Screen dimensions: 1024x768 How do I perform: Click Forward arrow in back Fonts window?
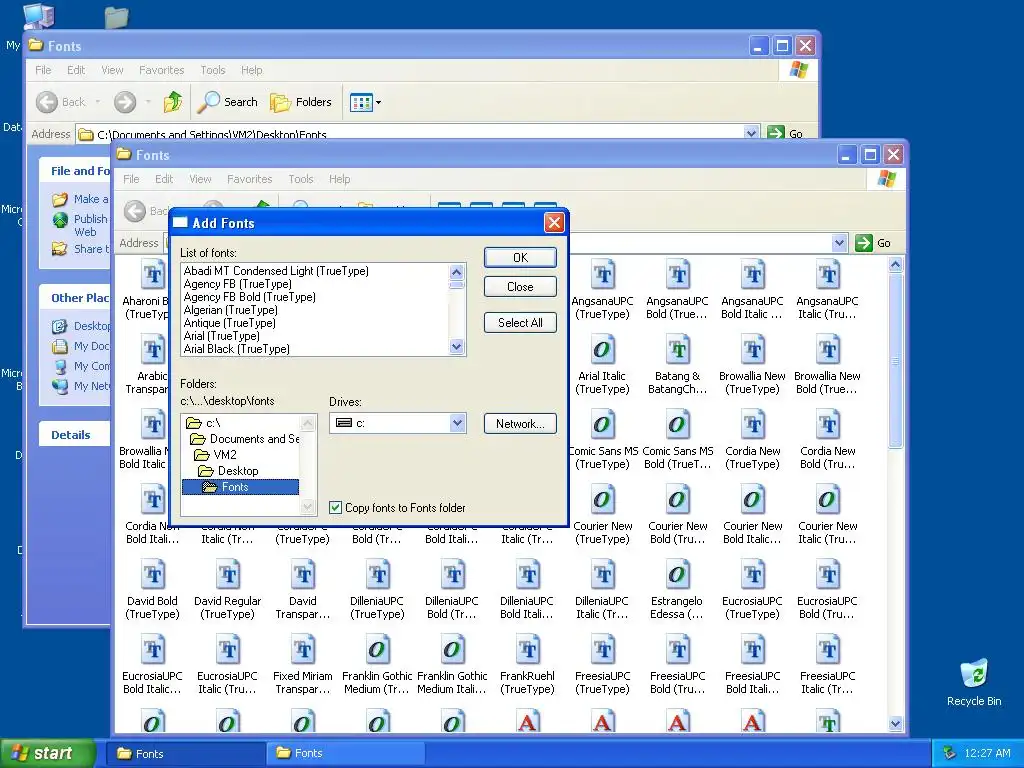click(x=125, y=102)
